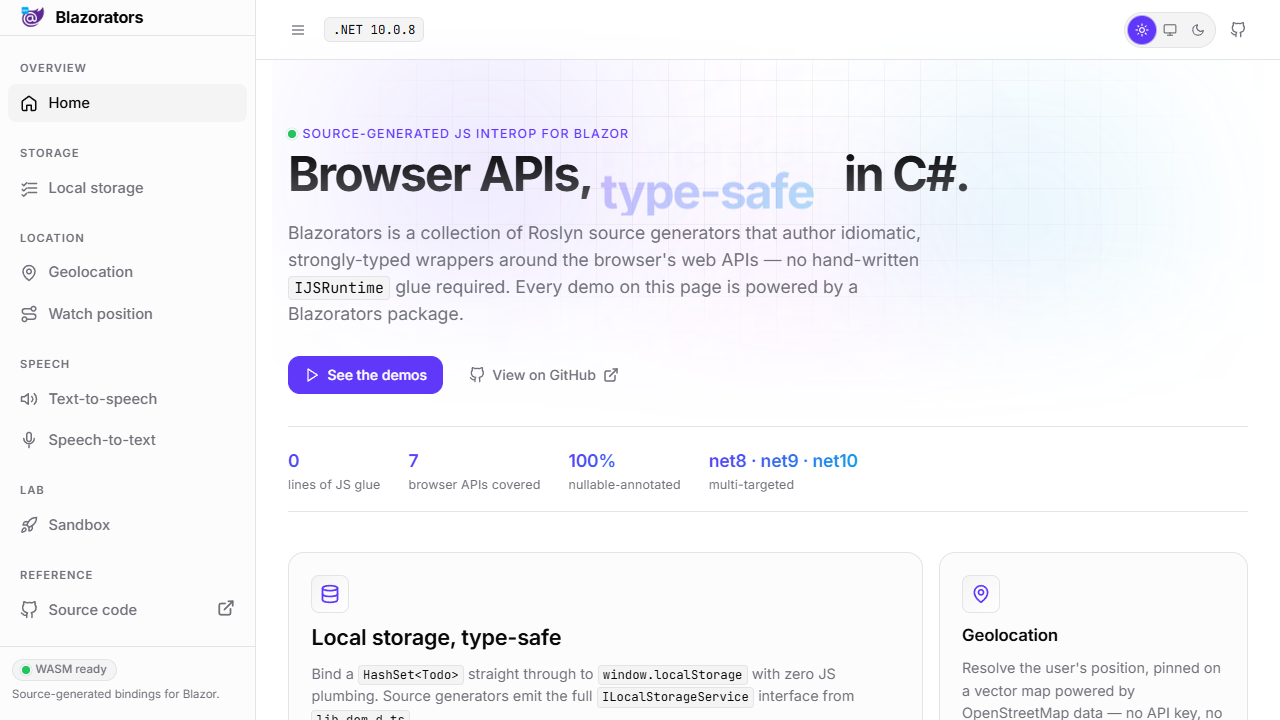Open the View on GitHub link
The width and height of the screenshot is (1280, 720).
(544, 375)
